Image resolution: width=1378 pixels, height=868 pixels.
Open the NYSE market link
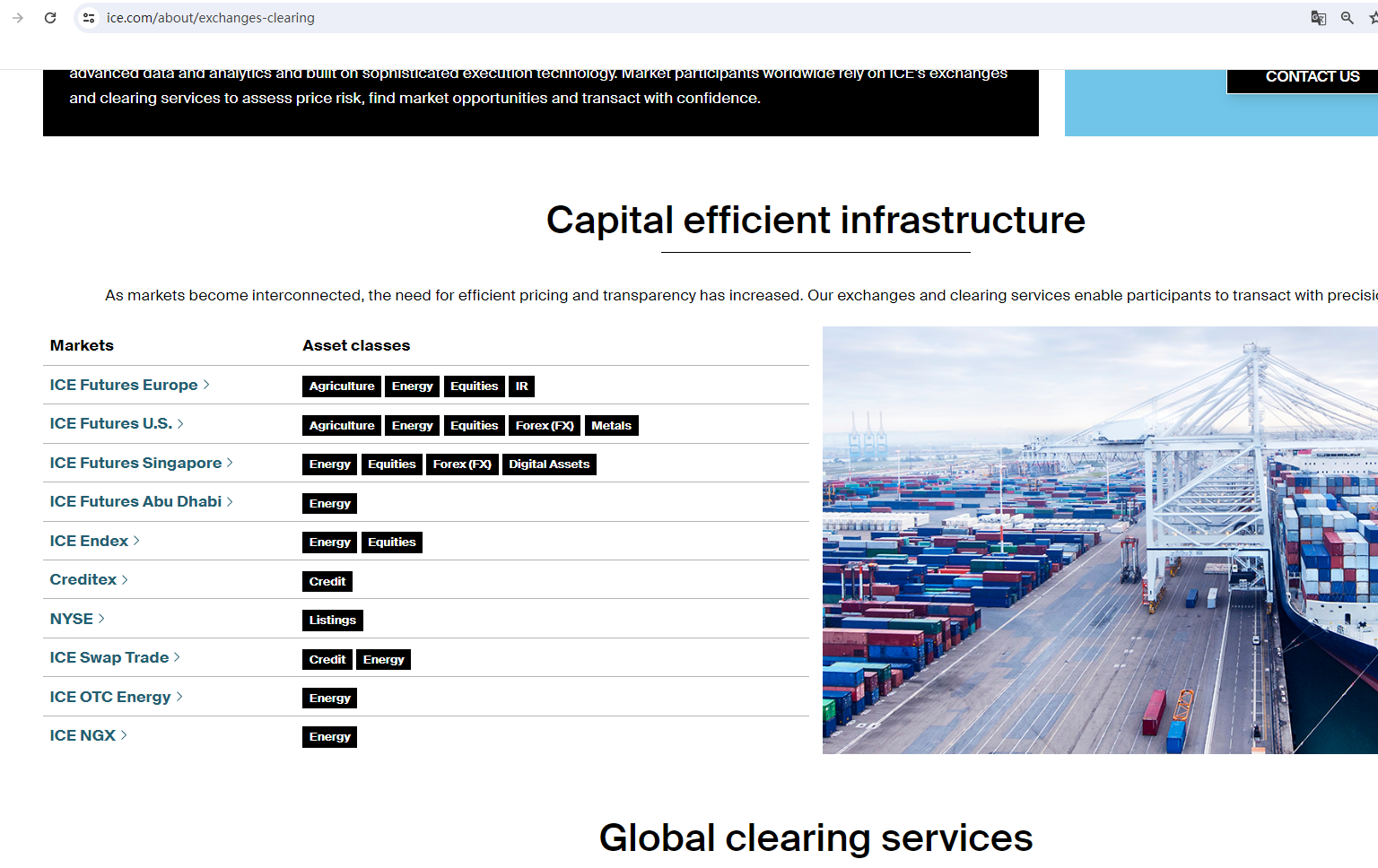[72, 619]
